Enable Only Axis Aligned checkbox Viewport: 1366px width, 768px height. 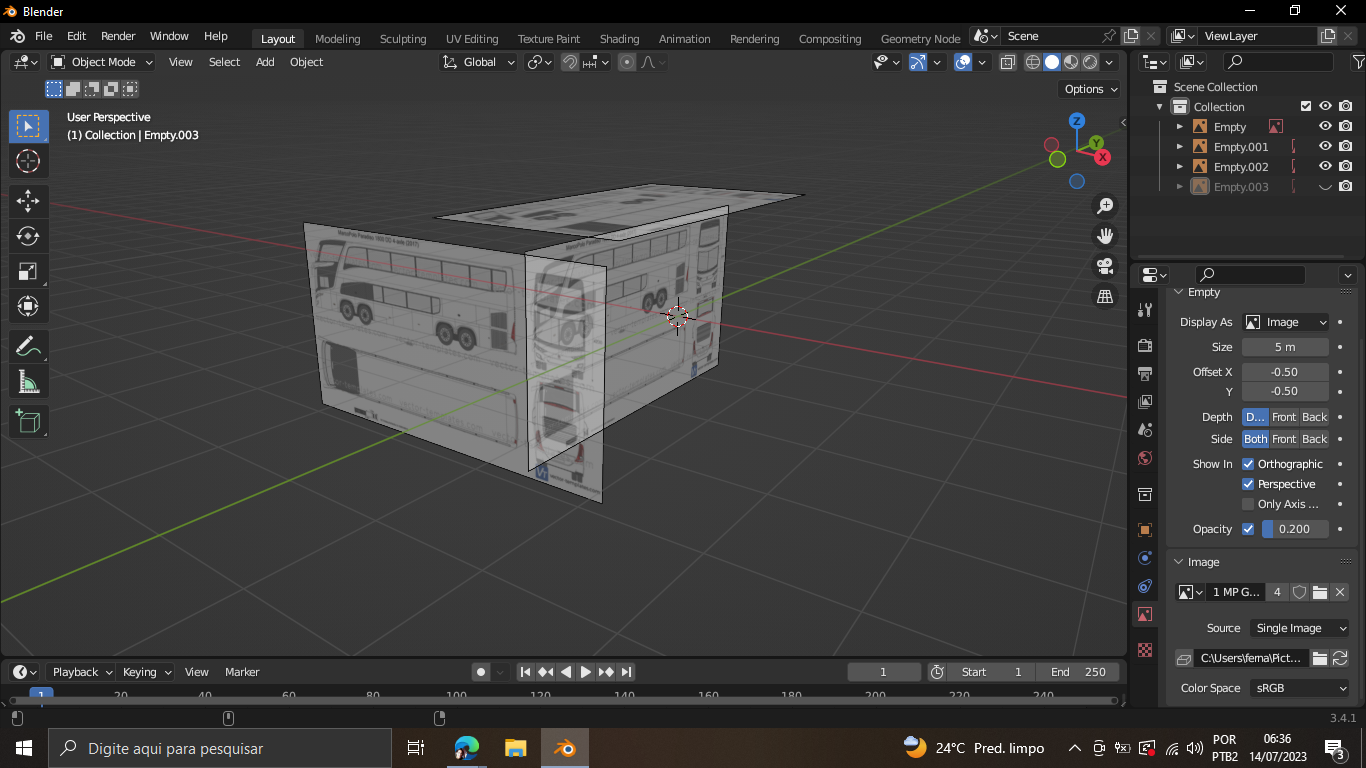(1248, 504)
